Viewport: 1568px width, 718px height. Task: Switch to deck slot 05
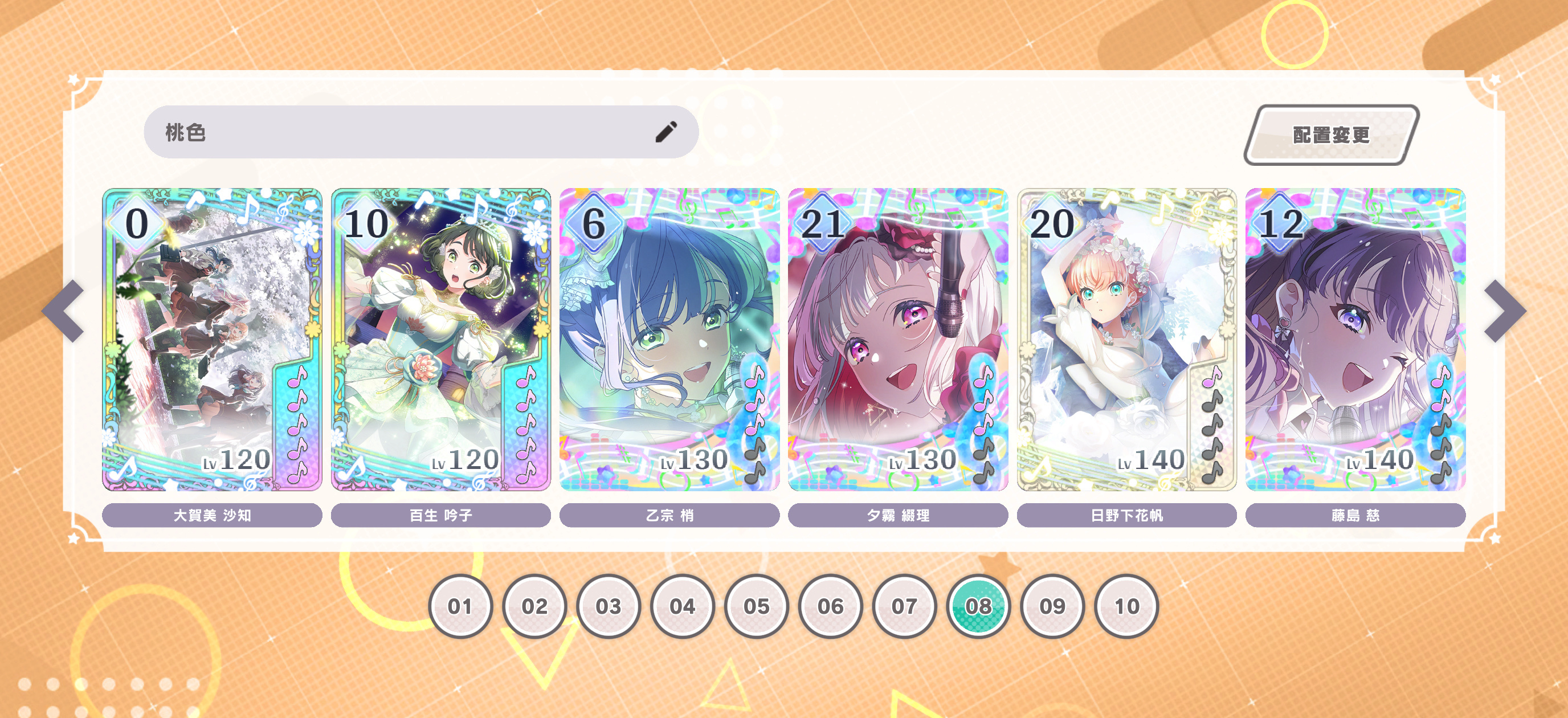[x=757, y=606]
